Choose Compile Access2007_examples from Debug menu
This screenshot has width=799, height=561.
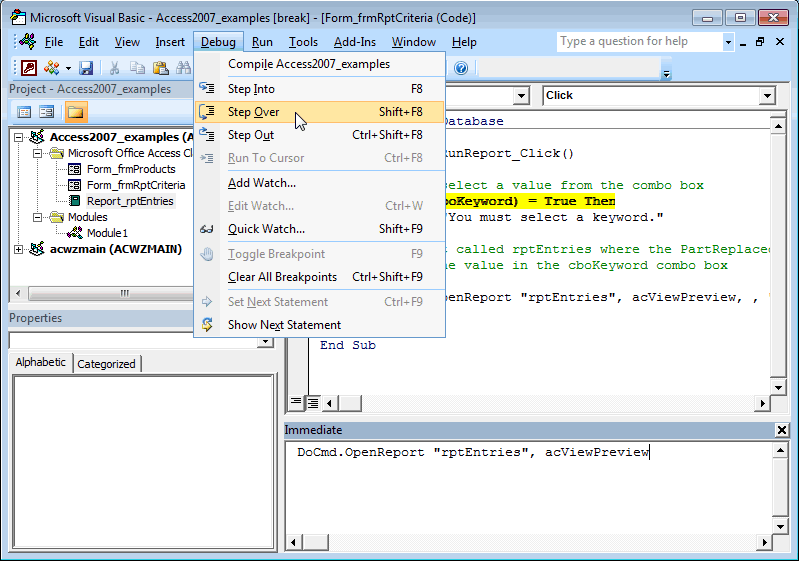[319, 64]
